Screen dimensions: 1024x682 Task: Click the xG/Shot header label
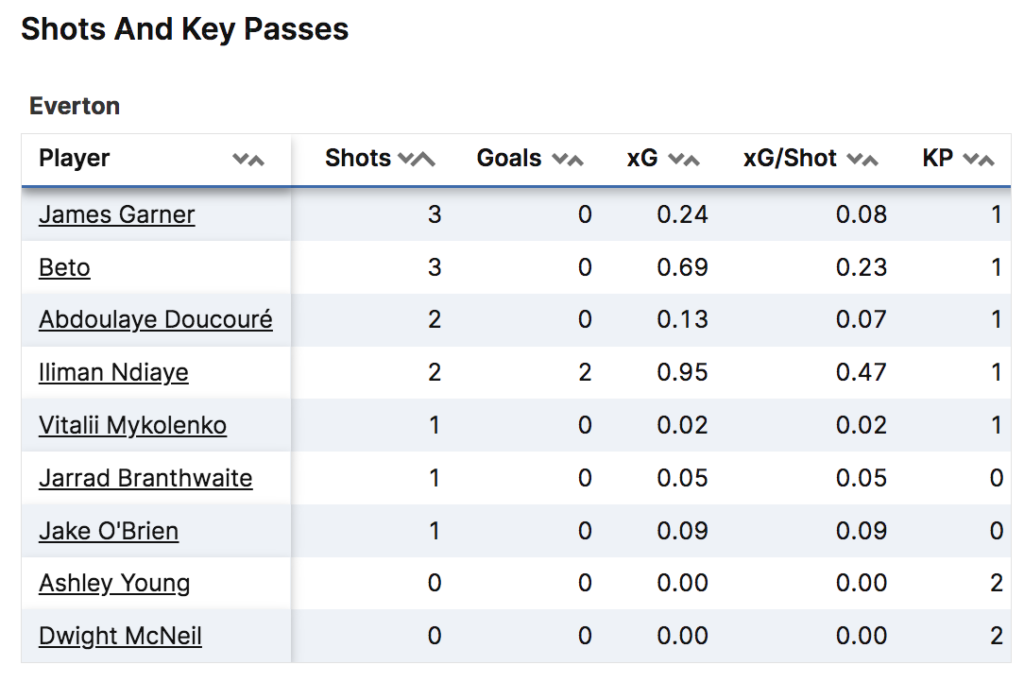click(x=790, y=159)
